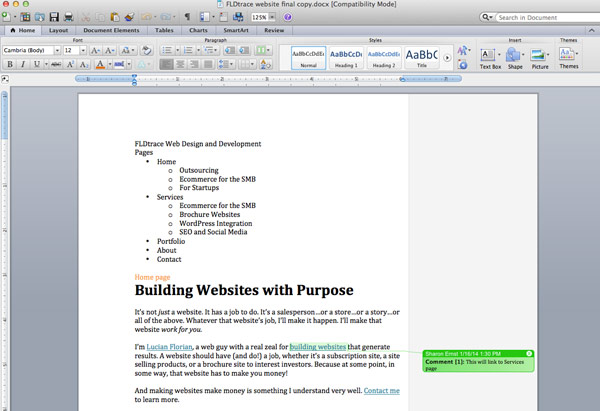Click the Search in Document field

(548, 18)
